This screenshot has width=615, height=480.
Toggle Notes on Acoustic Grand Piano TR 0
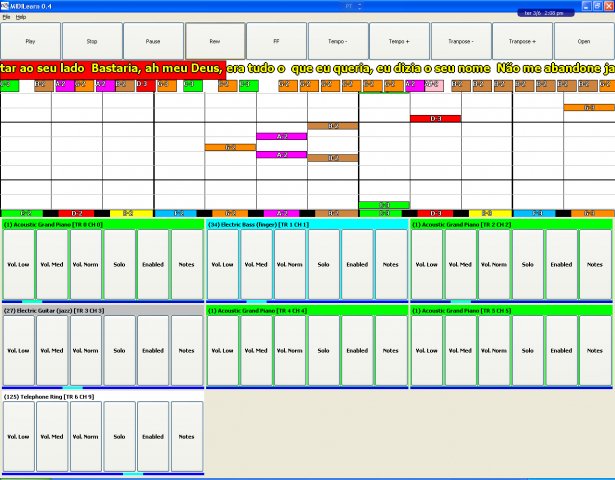click(187, 265)
